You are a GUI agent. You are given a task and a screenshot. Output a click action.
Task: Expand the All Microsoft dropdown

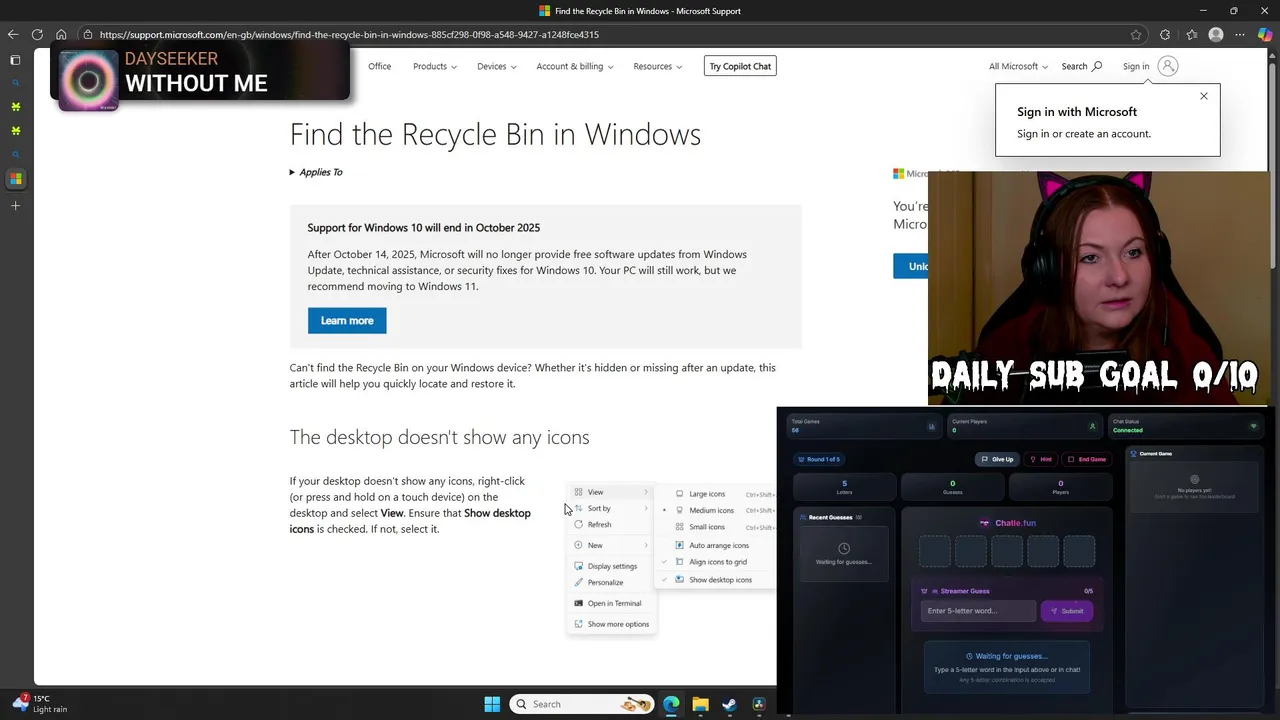(1018, 66)
